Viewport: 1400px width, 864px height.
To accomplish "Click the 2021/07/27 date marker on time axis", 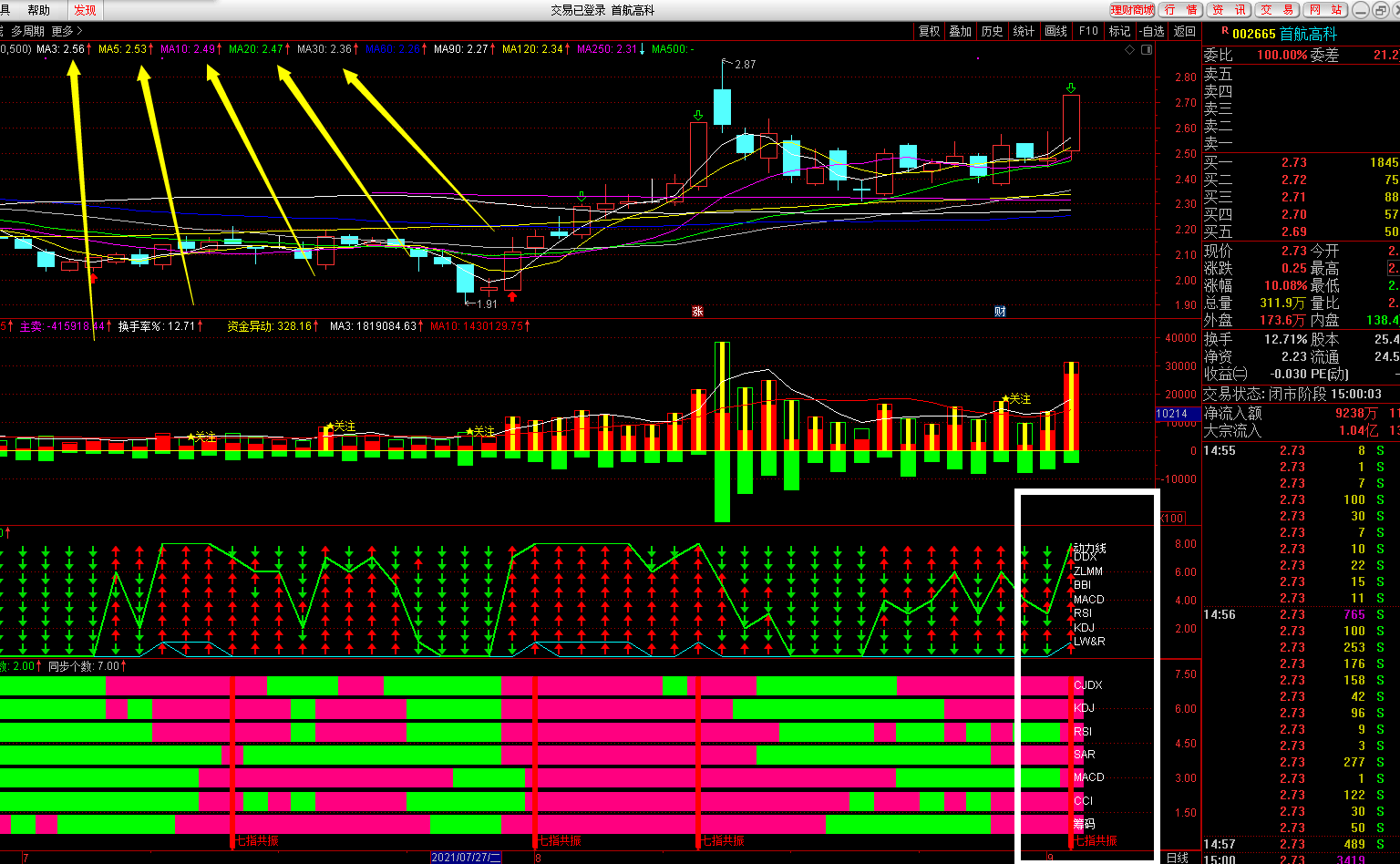I will coord(467,858).
